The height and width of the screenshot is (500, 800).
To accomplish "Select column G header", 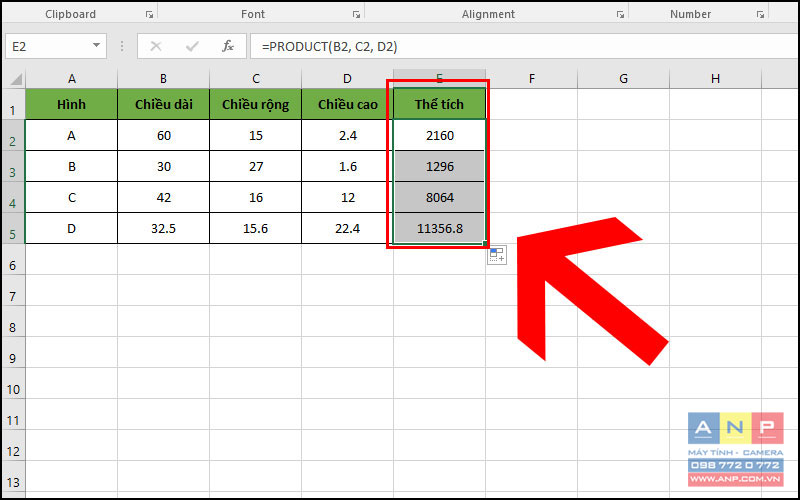I will point(623,79).
